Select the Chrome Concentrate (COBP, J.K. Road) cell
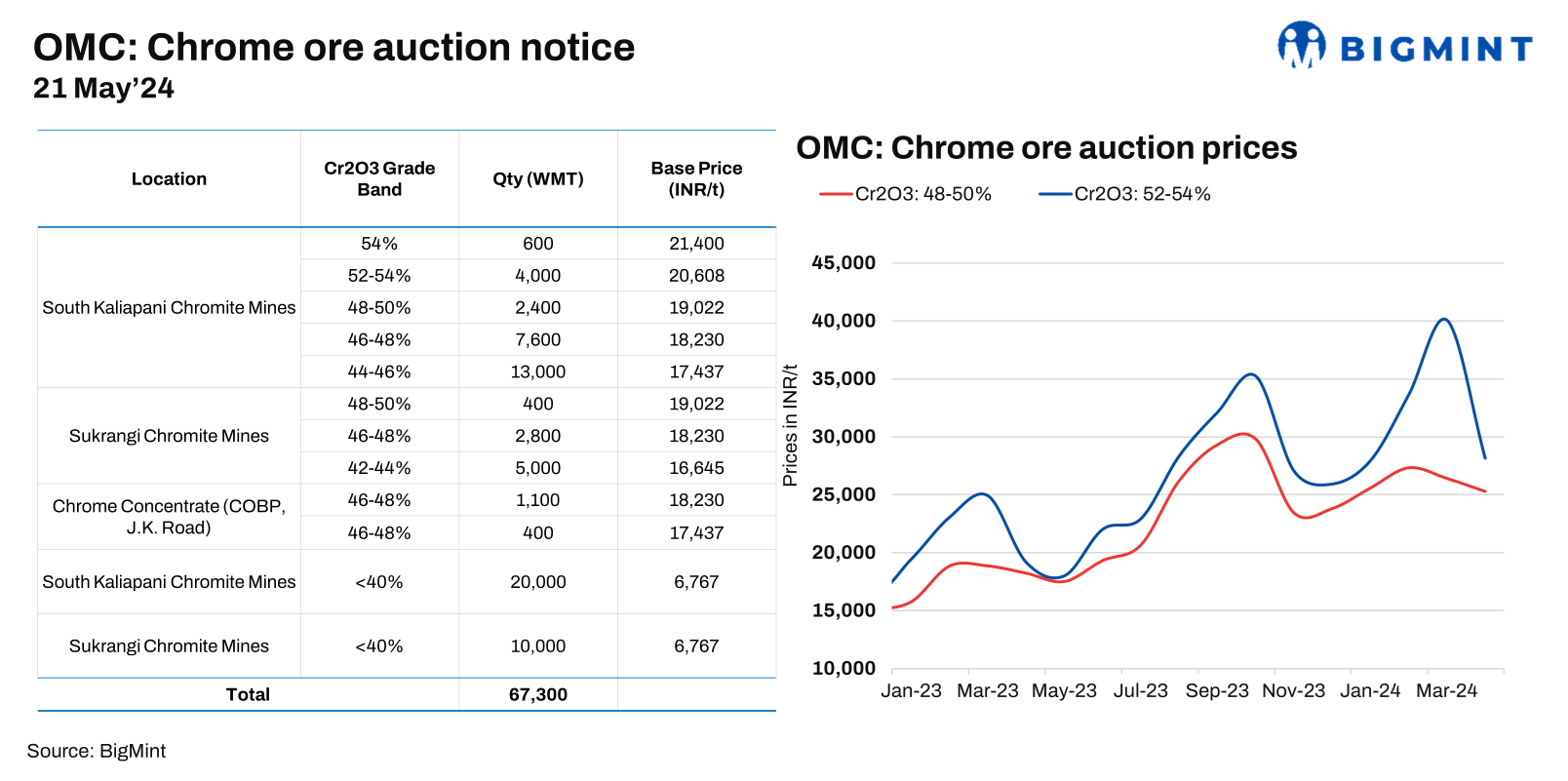The image size is (1568, 781). (x=169, y=517)
